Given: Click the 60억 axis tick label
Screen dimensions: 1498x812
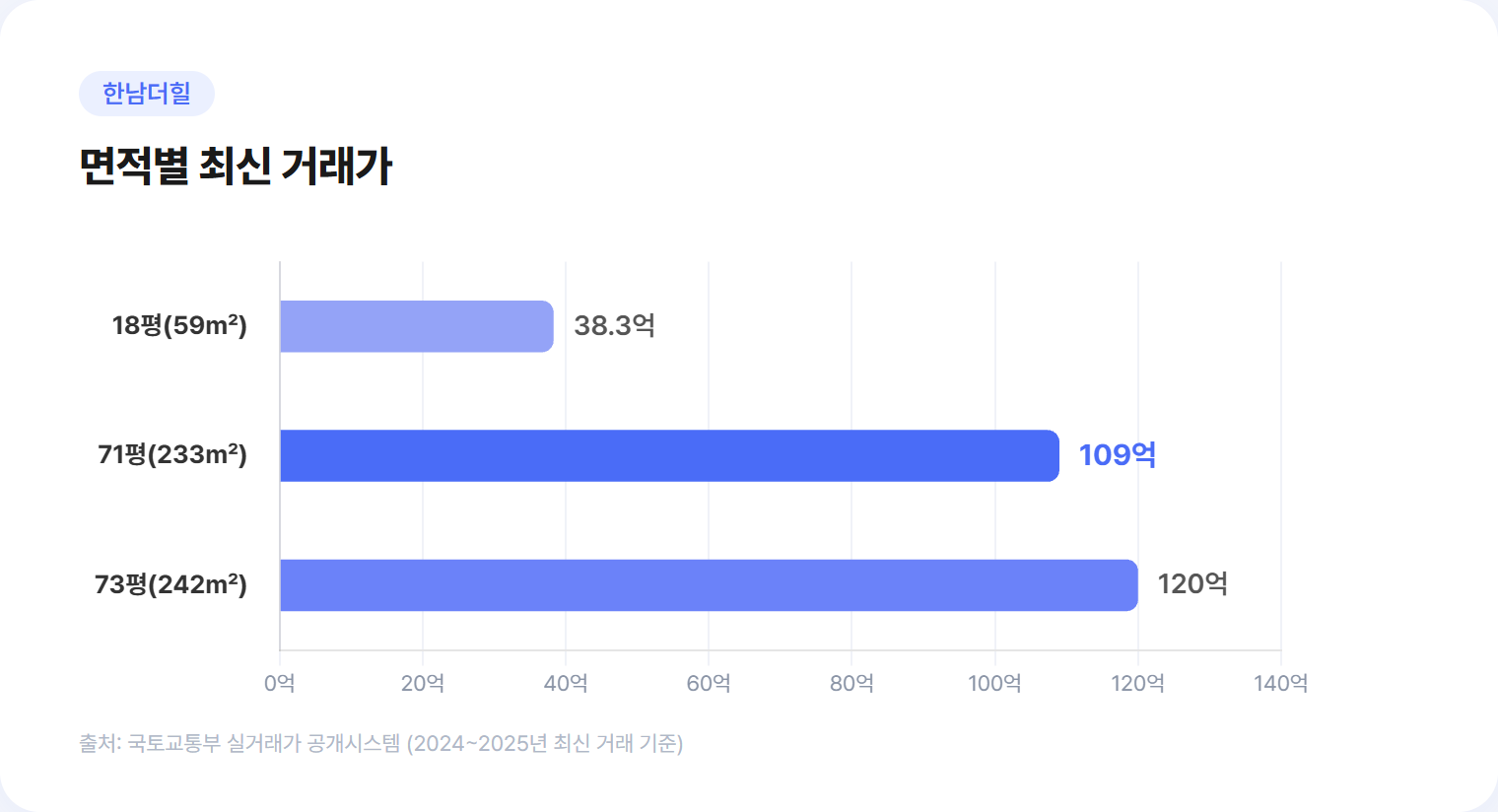Looking at the screenshot, I should [x=709, y=683].
